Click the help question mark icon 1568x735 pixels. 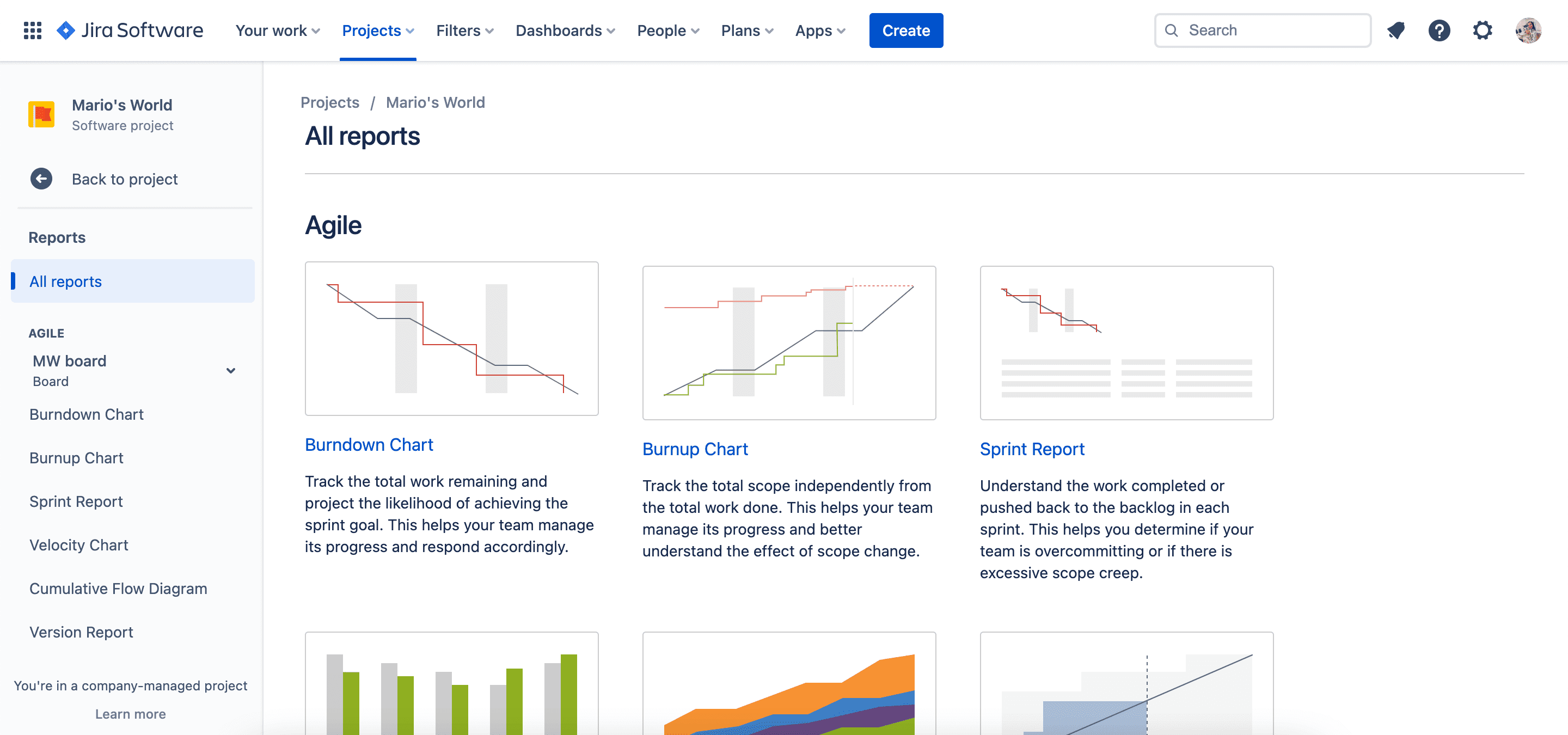click(1441, 30)
